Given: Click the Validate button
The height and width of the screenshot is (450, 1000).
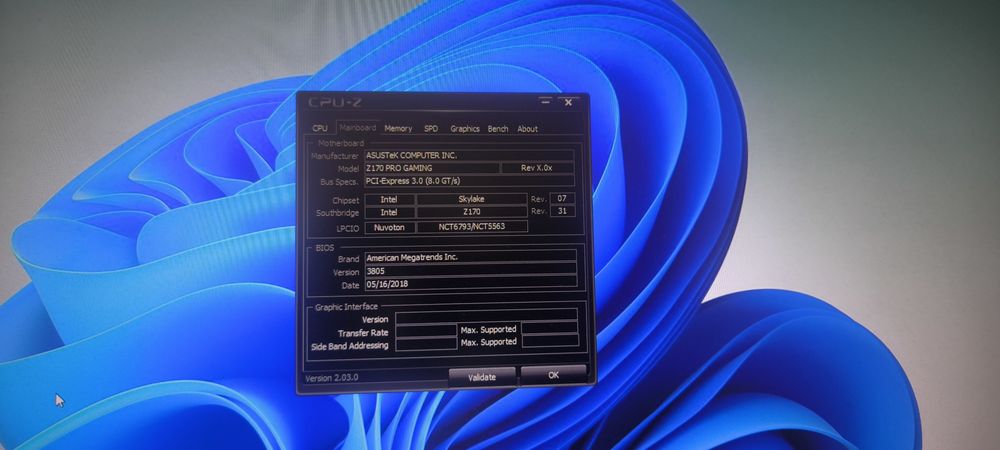Looking at the screenshot, I should [x=482, y=377].
